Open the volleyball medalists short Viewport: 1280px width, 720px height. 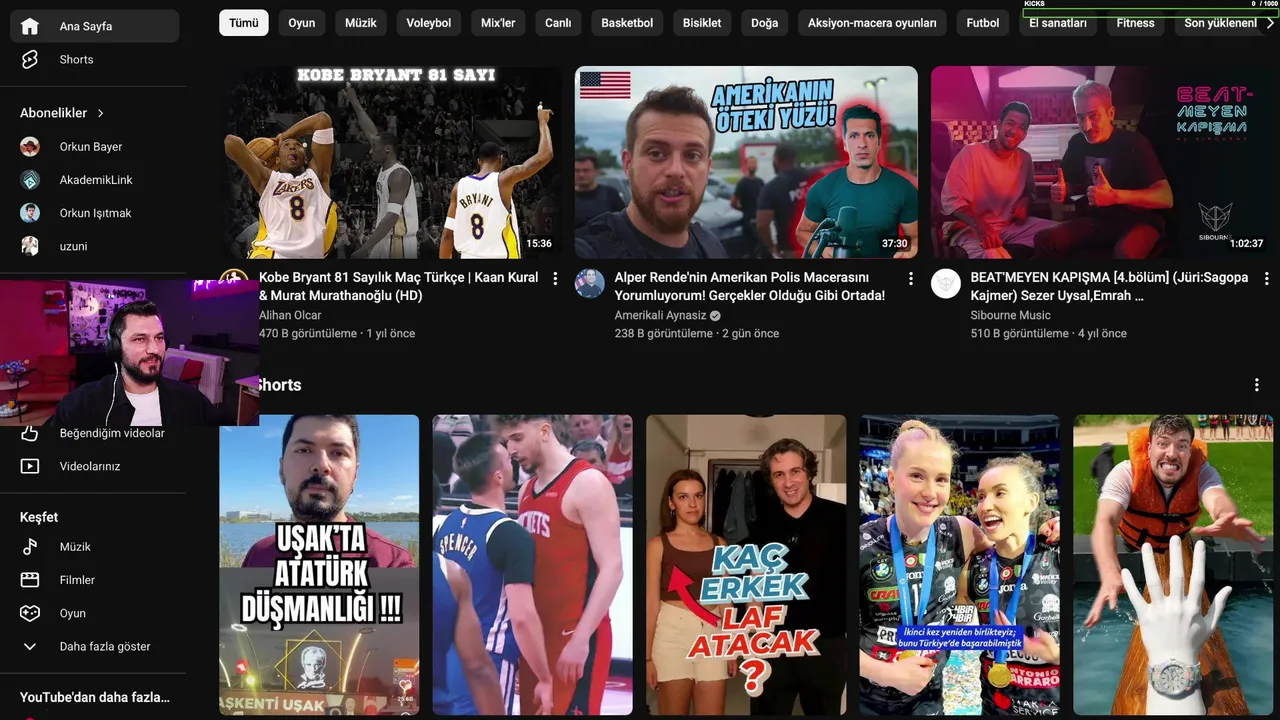[x=960, y=565]
